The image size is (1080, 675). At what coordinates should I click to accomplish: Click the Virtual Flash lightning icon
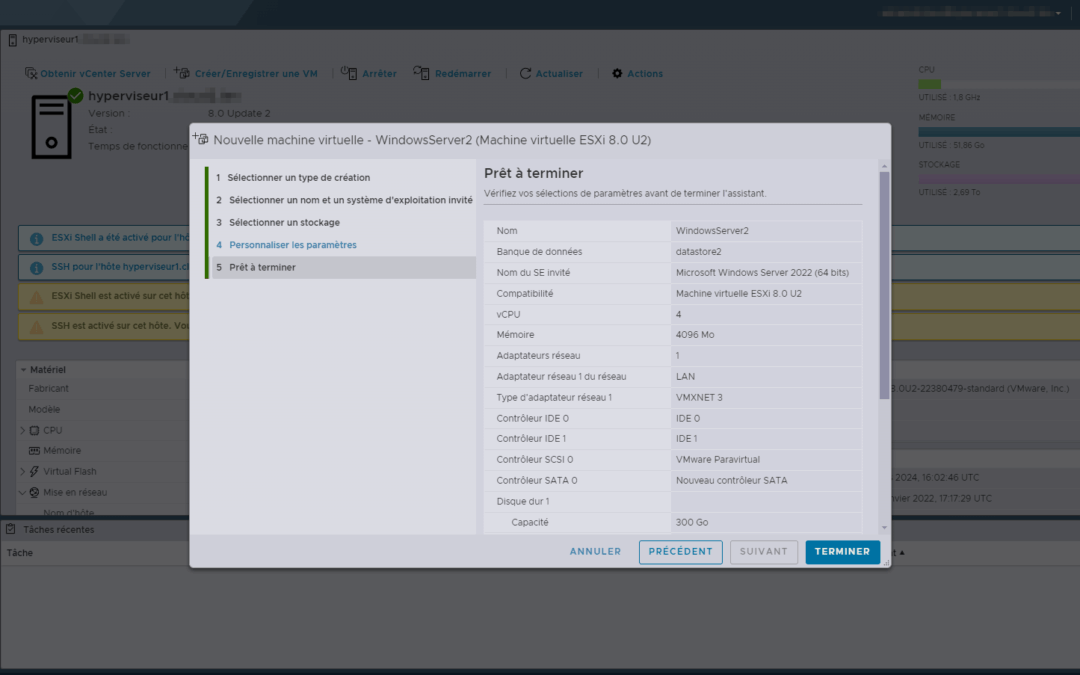(34, 472)
